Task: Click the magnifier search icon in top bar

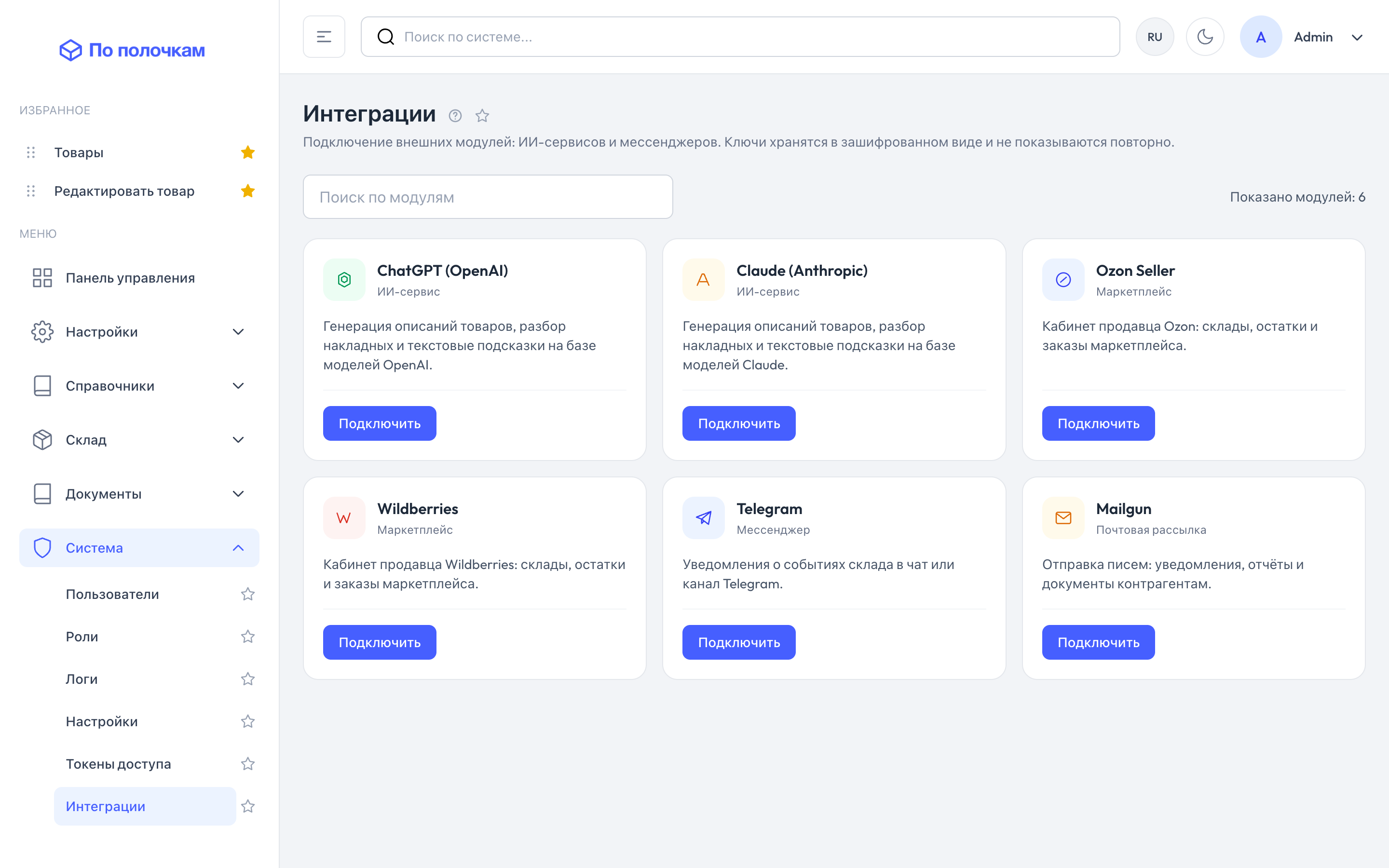Action: coord(386,37)
